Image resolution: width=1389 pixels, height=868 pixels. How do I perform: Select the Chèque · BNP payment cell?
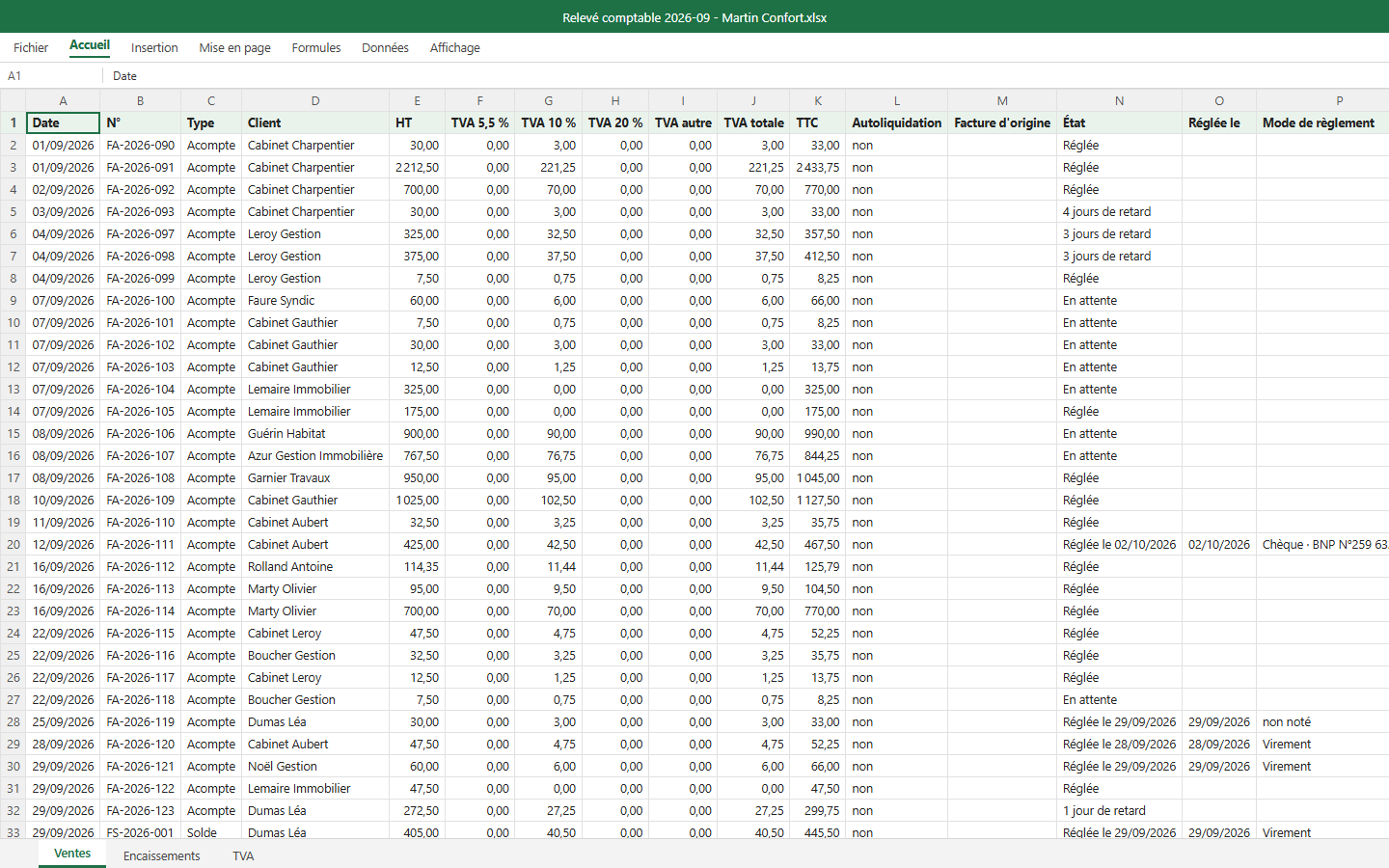(x=1322, y=544)
